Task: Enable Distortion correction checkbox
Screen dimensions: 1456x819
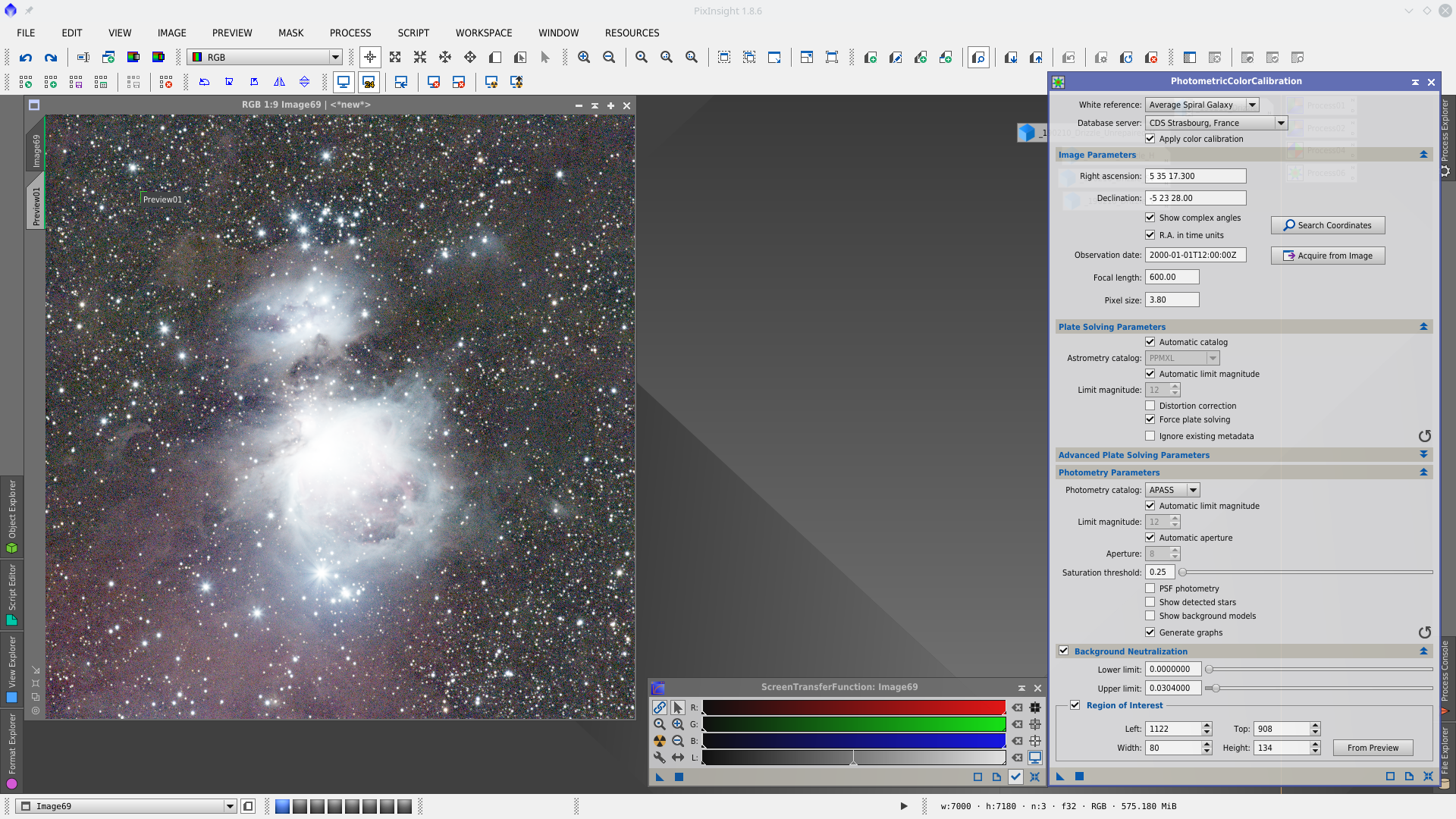Action: [1150, 406]
